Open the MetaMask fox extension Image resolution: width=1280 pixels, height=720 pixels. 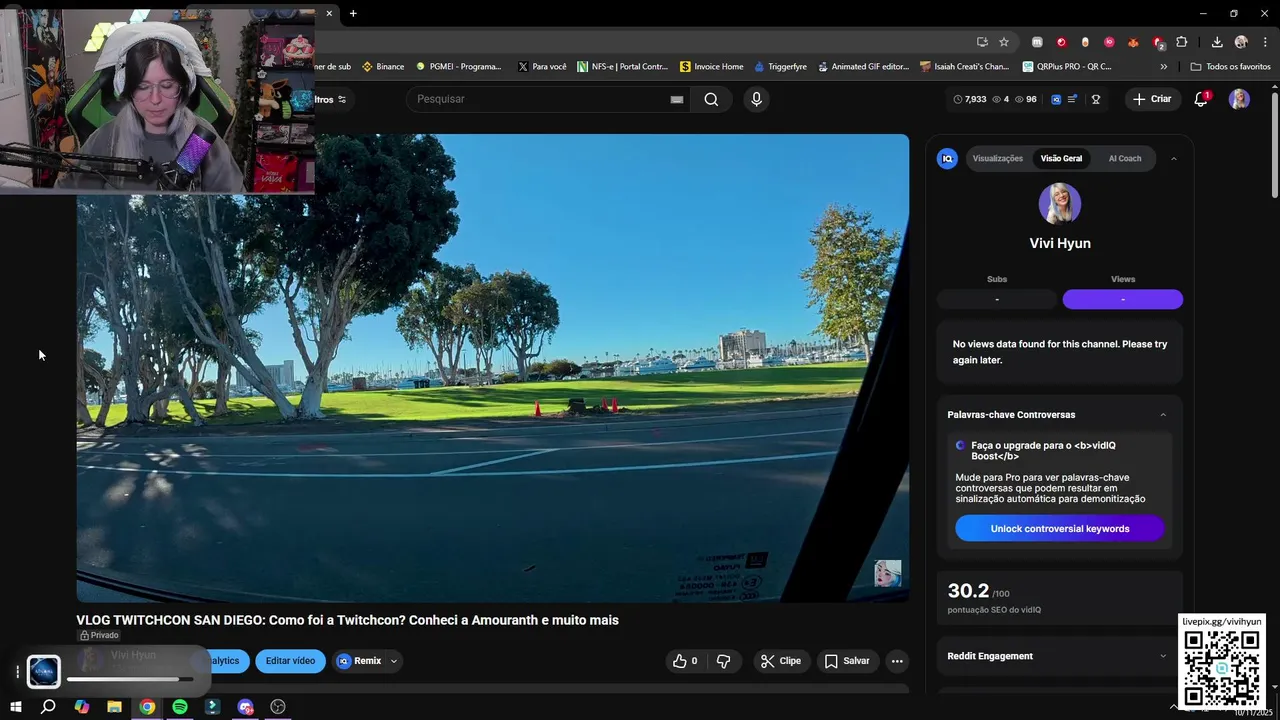click(x=1133, y=42)
